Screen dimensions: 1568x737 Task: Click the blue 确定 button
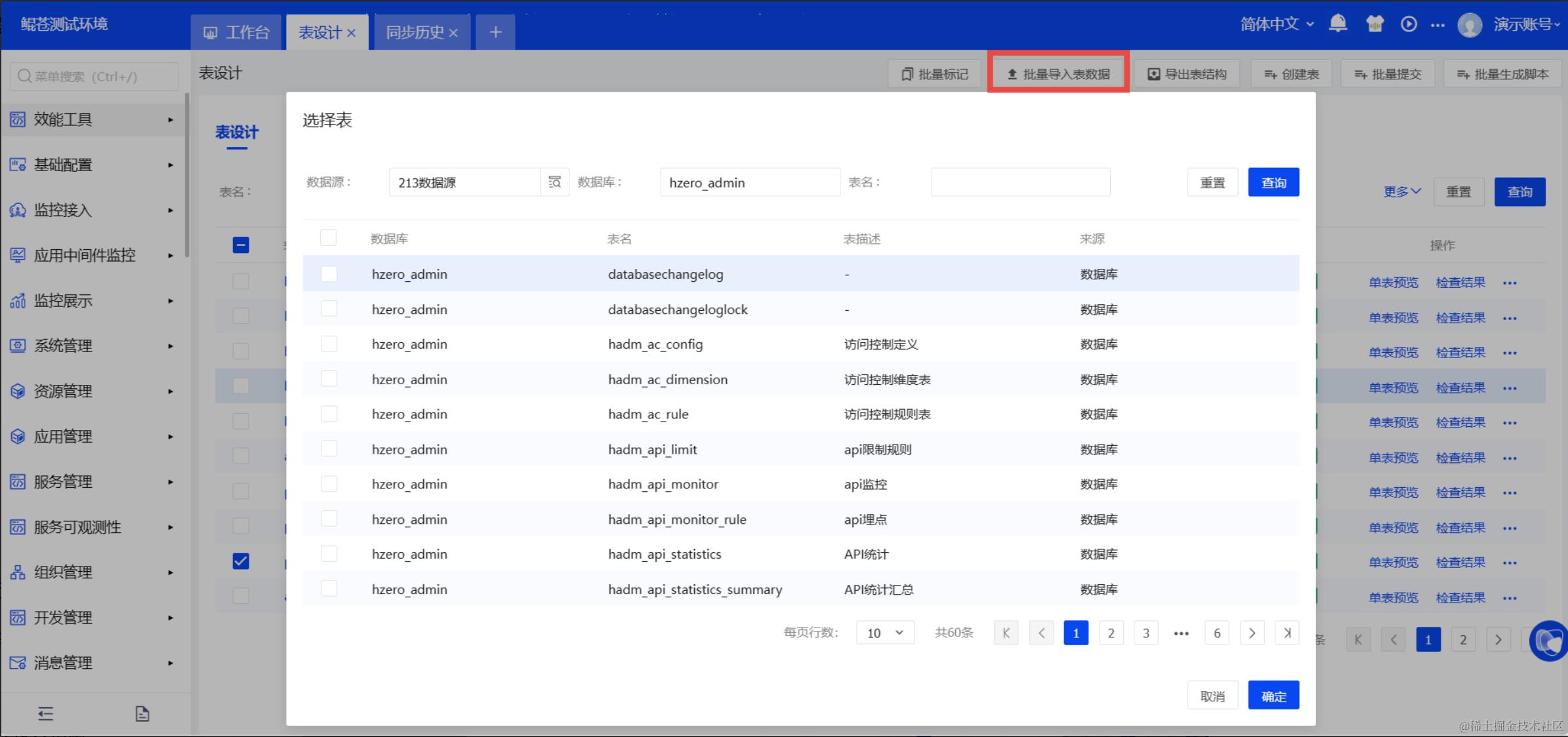[x=1273, y=696]
